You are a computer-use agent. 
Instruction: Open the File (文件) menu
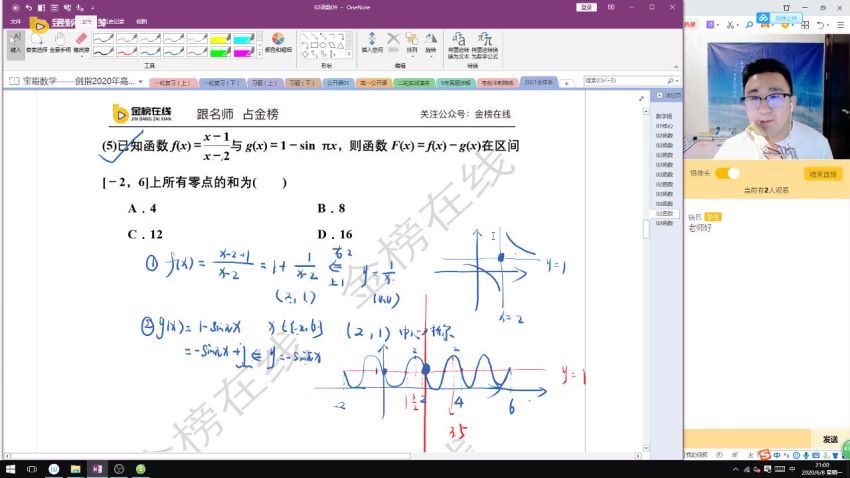(16, 21)
